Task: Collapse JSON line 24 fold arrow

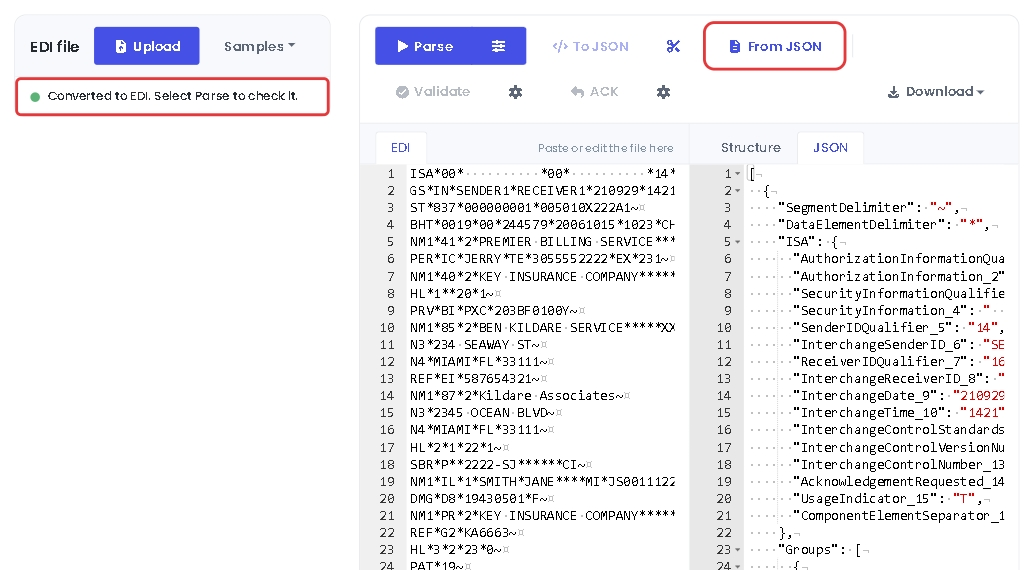Action: pos(738,566)
